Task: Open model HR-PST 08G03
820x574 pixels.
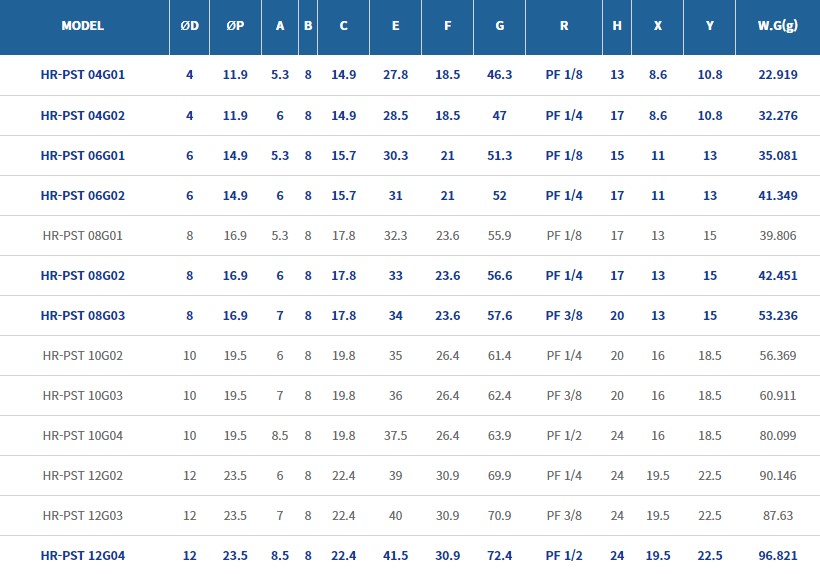Action: (83, 316)
